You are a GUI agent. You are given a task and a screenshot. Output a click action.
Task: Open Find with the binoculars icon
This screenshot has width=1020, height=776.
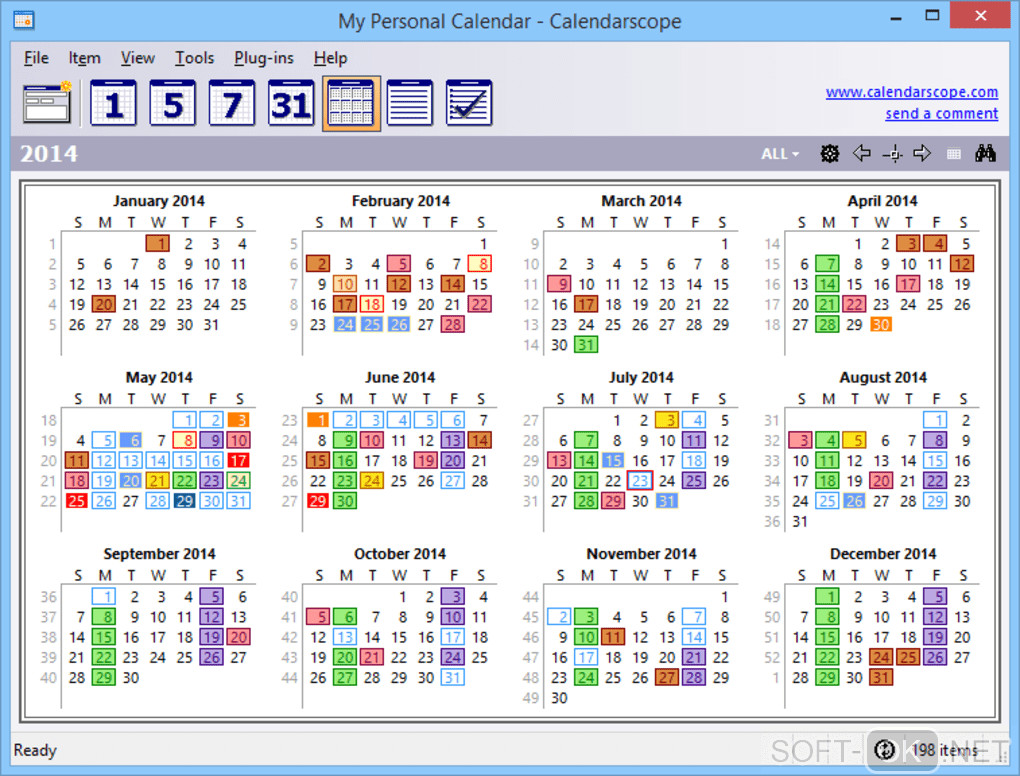point(986,154)
